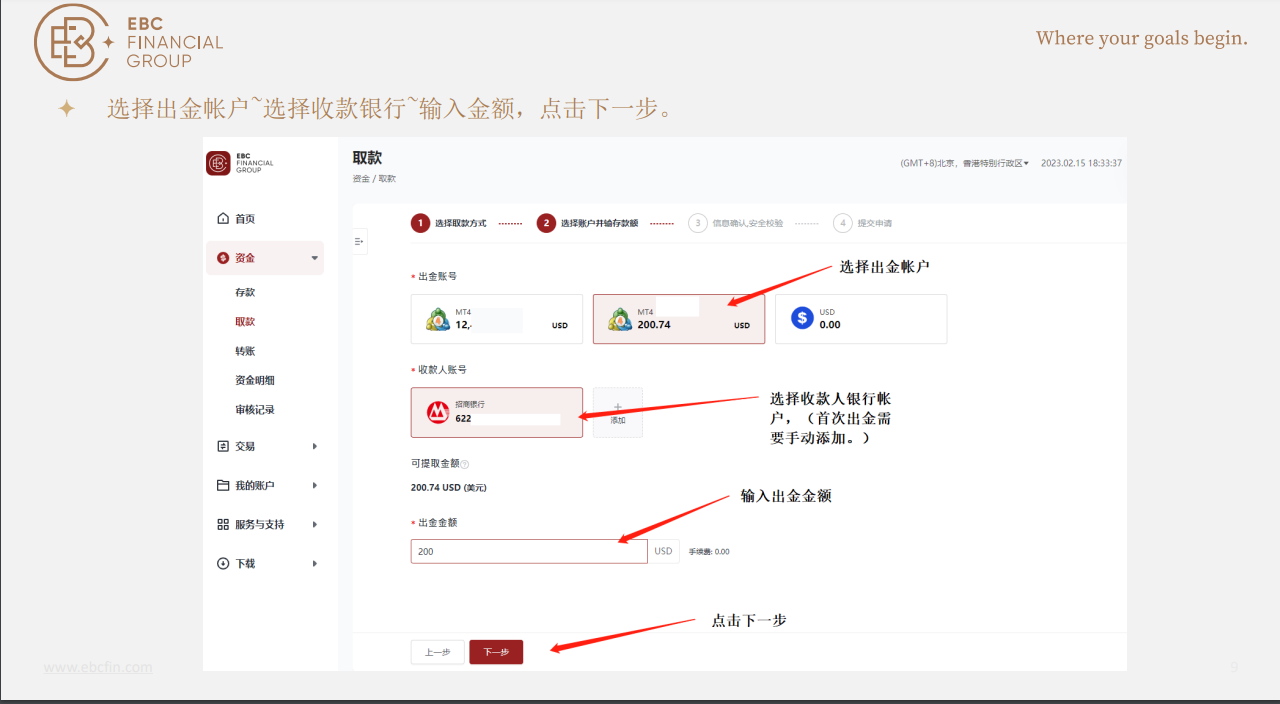Select the USD 0.00 wallet account
Screen dimensions: 1280x704
click(860, 318)
